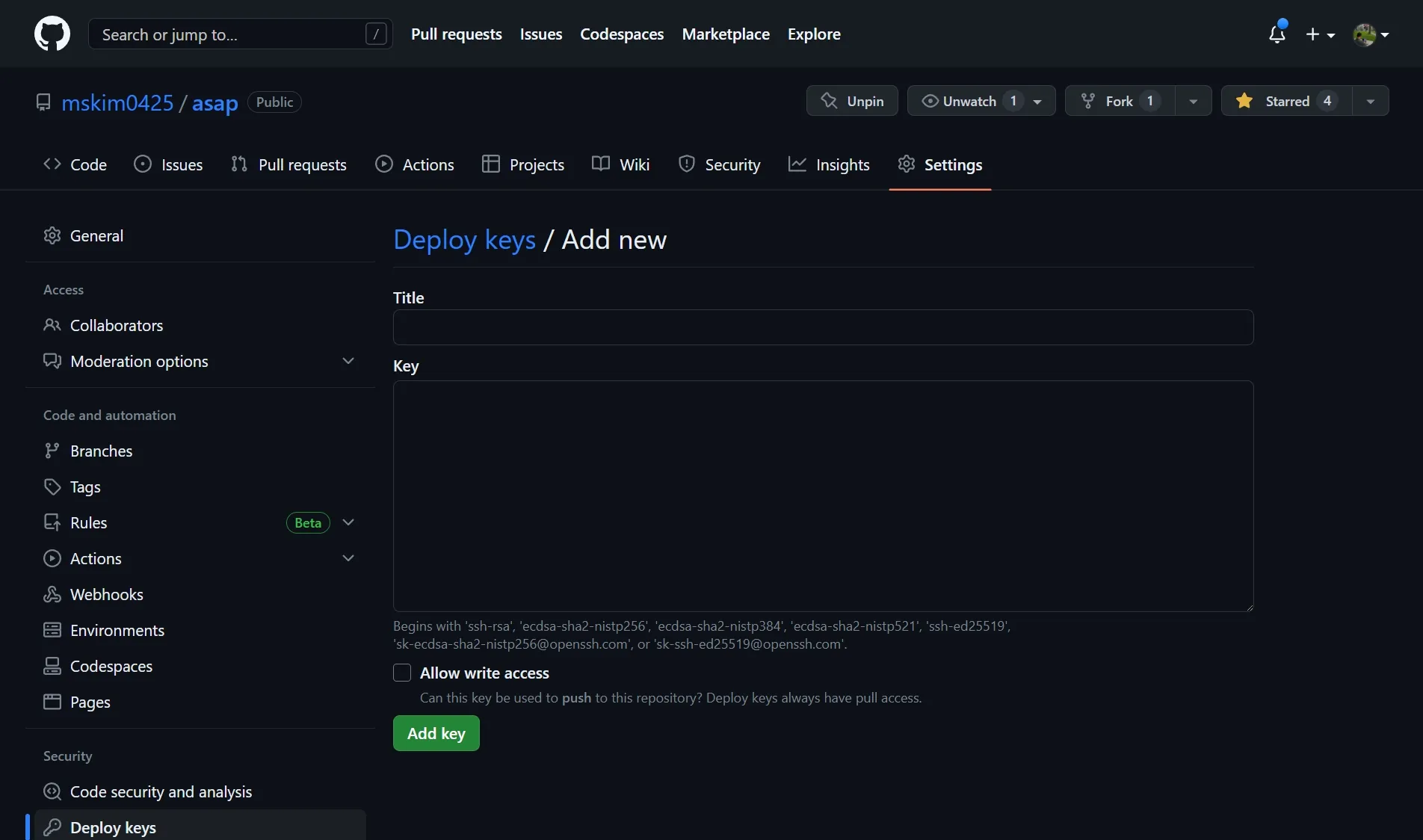This screenshot has height=840, width=1423.
Task: Expand the Moderation options section
Action: 348,362
